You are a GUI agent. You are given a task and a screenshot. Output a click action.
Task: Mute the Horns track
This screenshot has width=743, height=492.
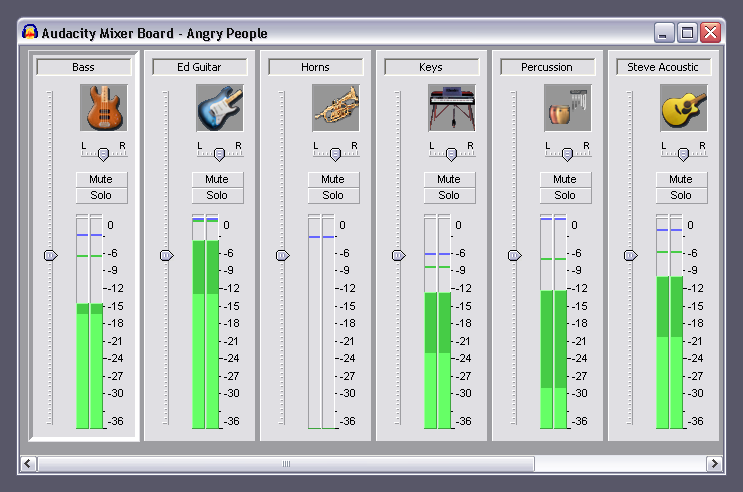pos(334,179)
